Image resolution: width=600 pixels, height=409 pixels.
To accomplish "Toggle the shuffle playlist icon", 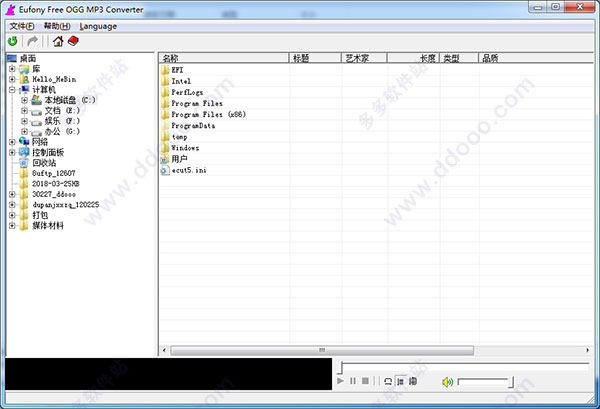I will (413, 381).
